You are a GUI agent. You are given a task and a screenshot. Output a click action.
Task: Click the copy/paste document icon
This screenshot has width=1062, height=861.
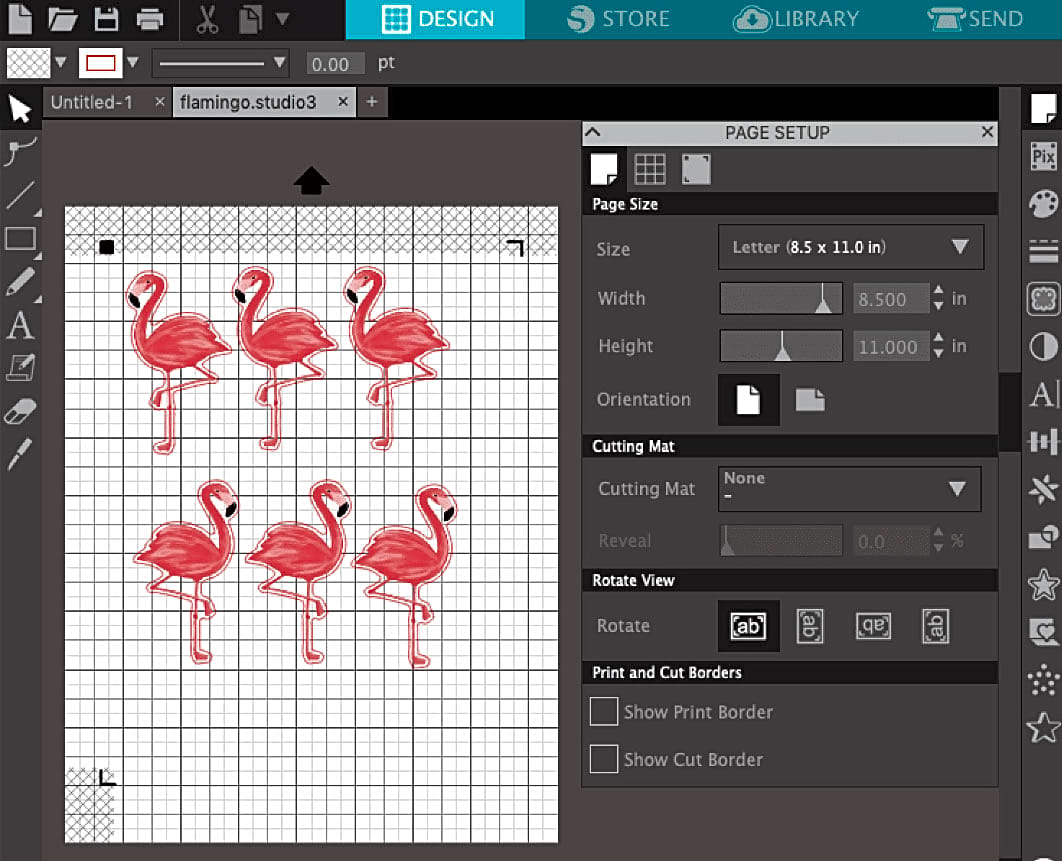[x=251, y=20]
